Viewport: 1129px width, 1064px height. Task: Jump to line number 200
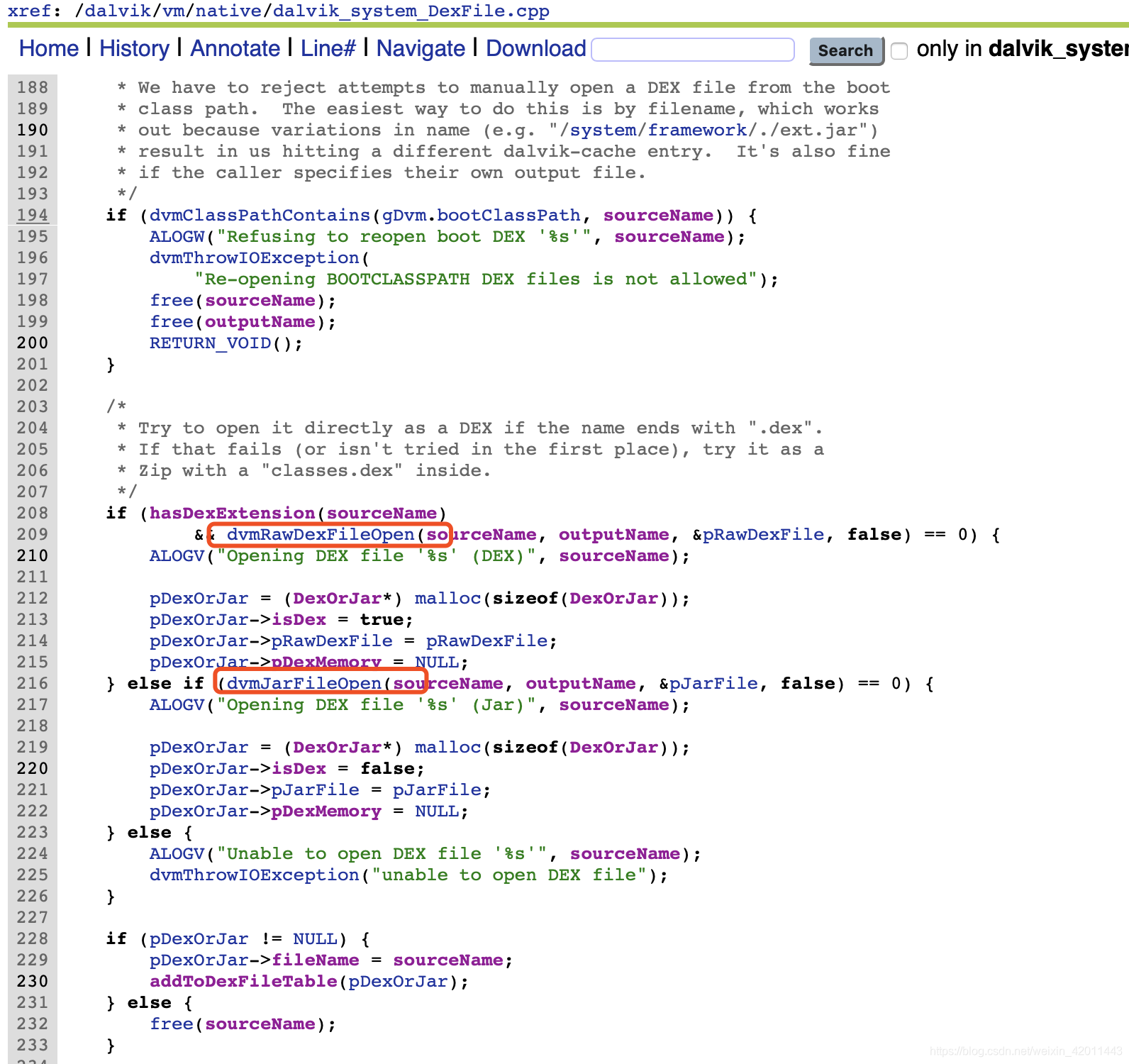tap(33, 343)
